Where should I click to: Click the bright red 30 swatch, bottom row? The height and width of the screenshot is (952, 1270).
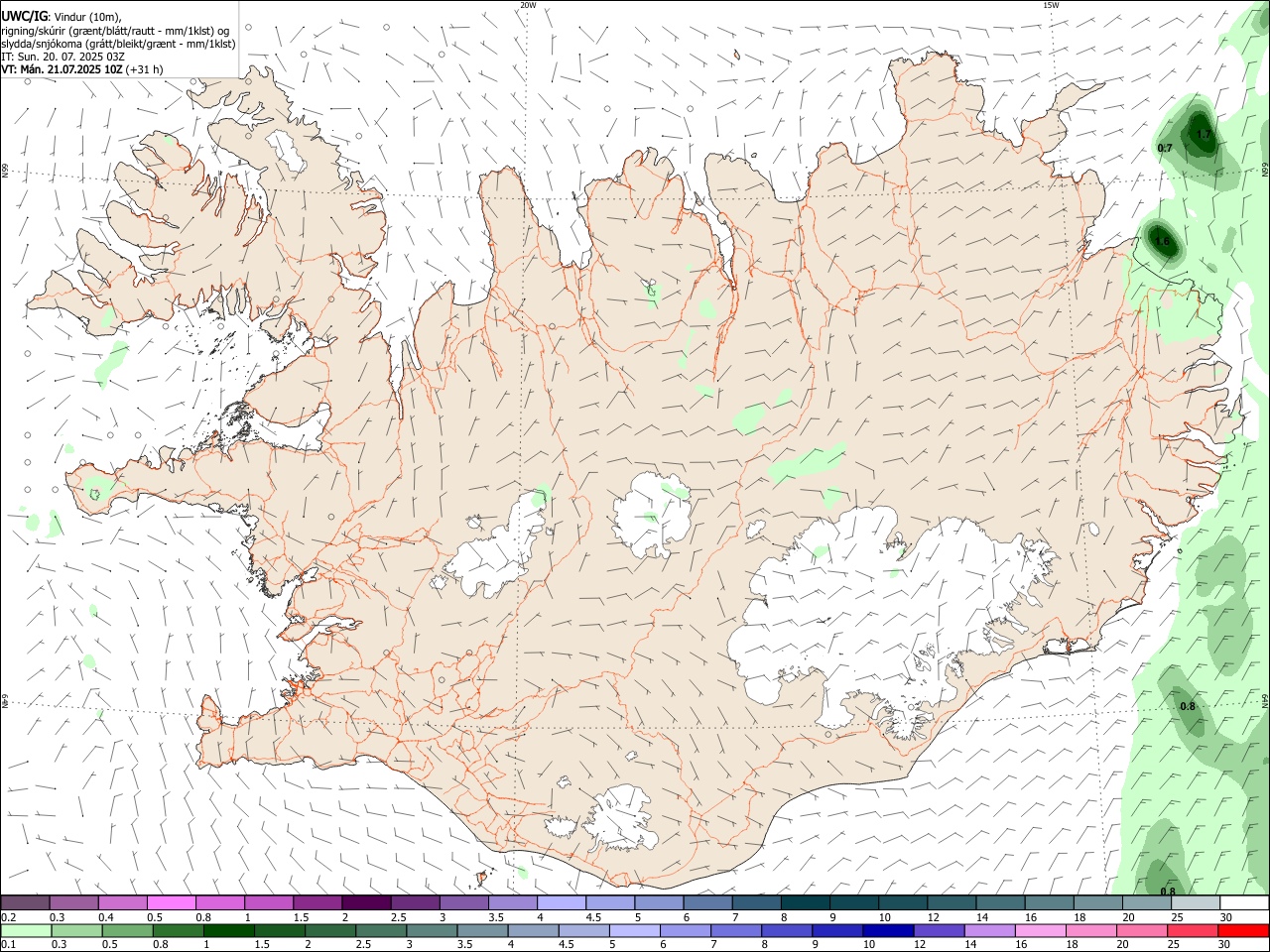[1244, 930]
